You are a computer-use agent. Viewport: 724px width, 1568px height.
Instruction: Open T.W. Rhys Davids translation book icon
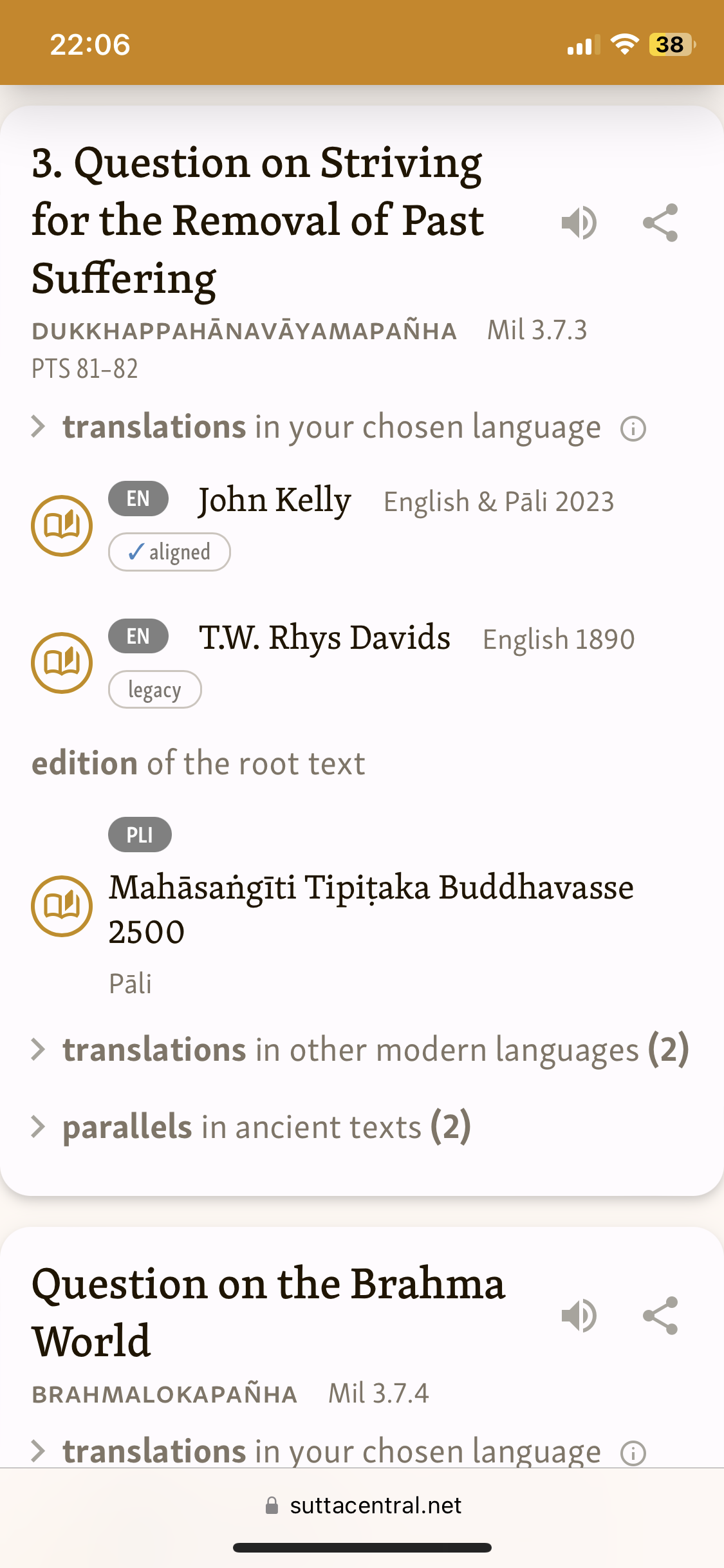[x=62, y=663]
